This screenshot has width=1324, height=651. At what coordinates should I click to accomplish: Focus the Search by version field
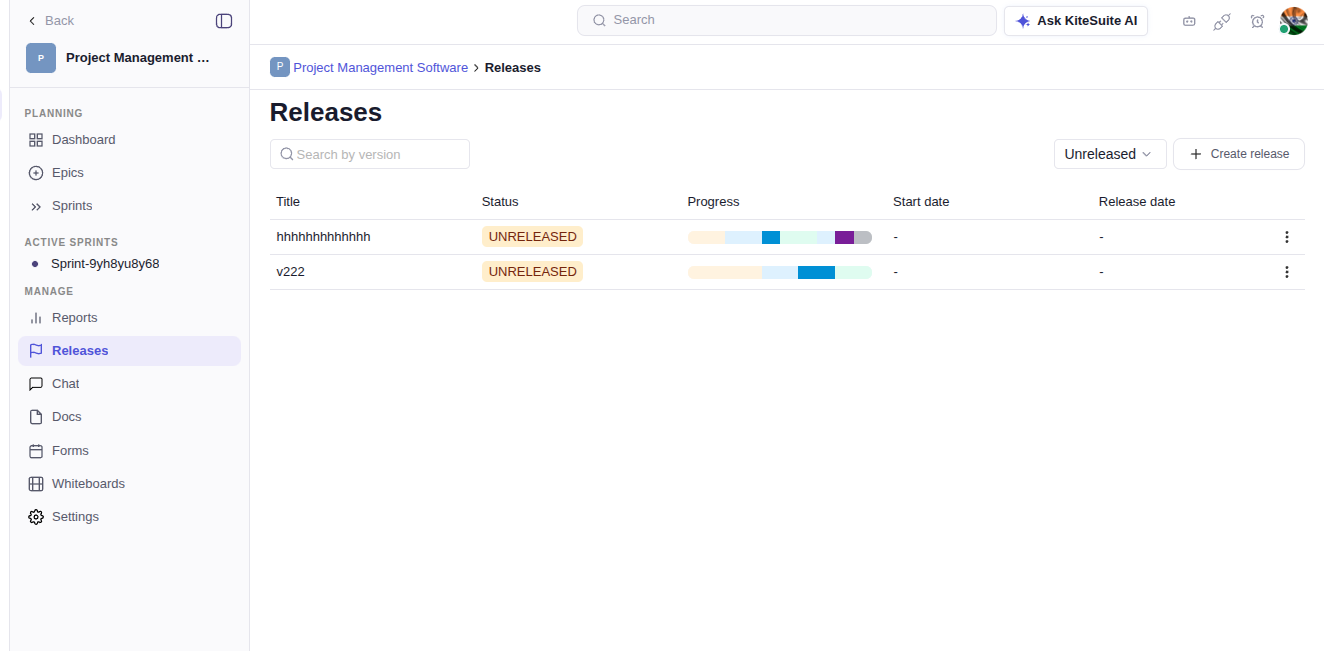click(370, 154)
